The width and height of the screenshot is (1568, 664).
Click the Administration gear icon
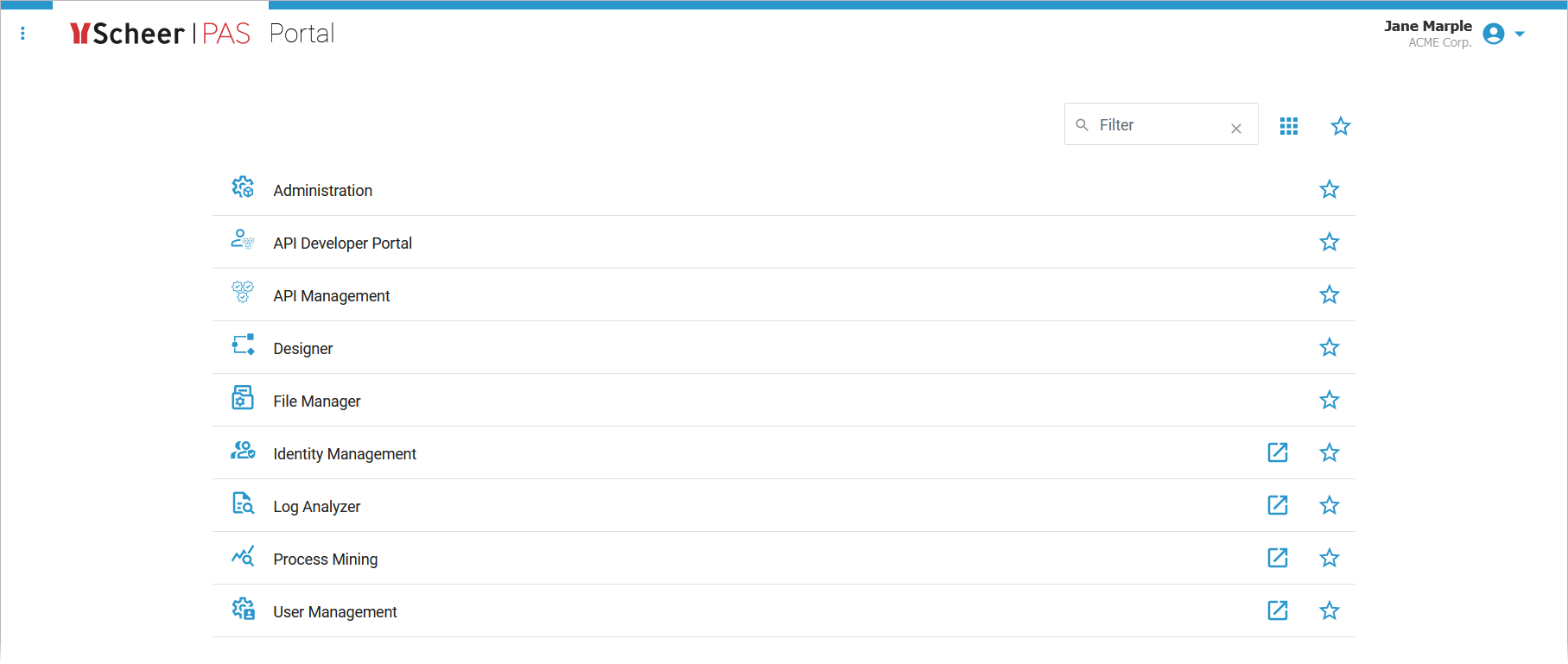point(243,187)
